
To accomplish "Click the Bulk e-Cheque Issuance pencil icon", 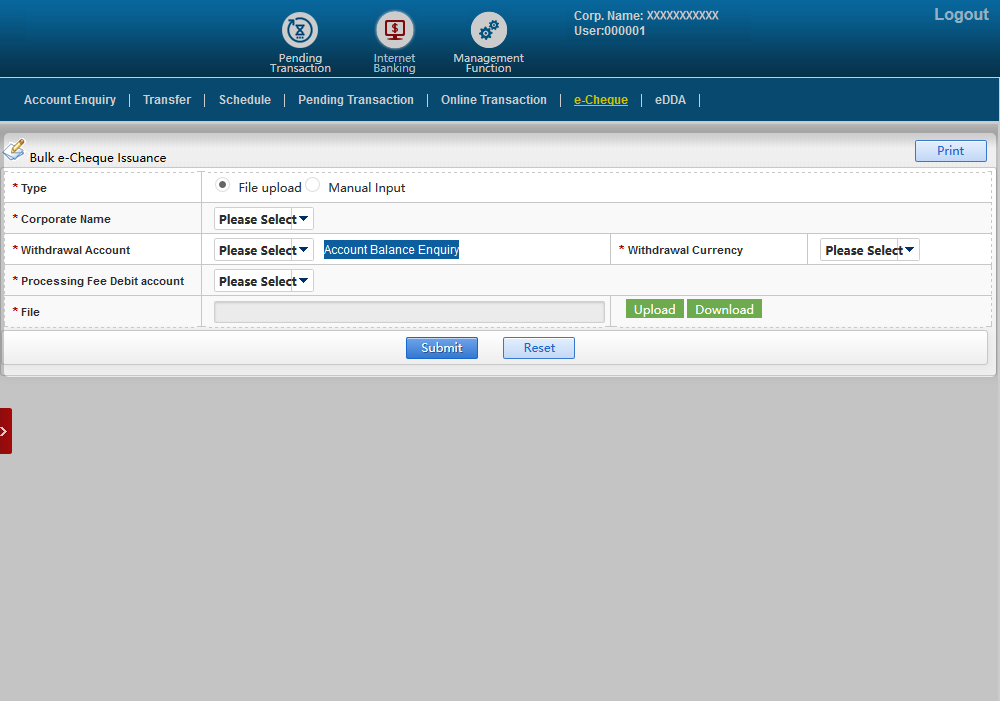I will point(14,150).
